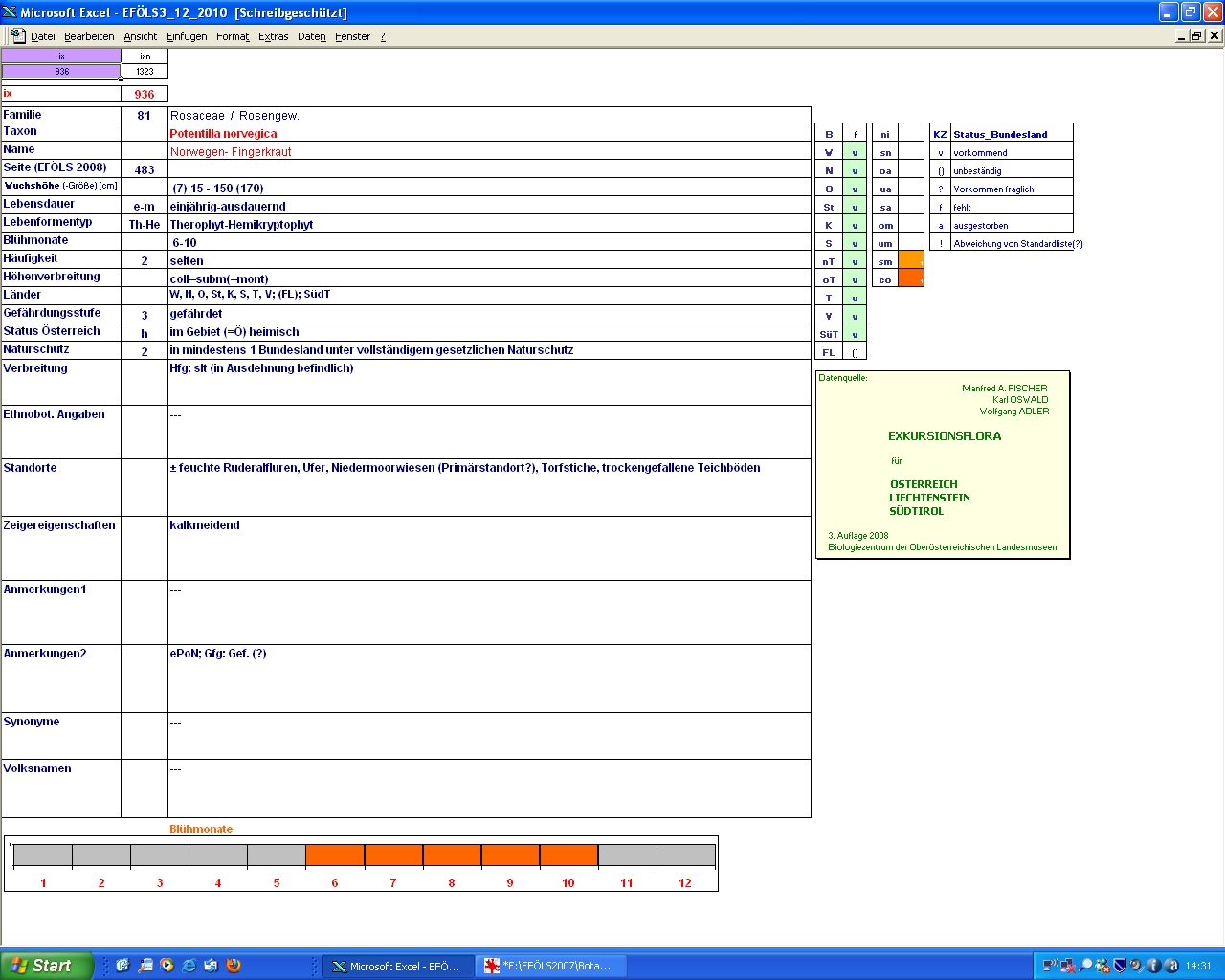
Task: Click the second quick launch icon after Start
Action: point(145,966)
